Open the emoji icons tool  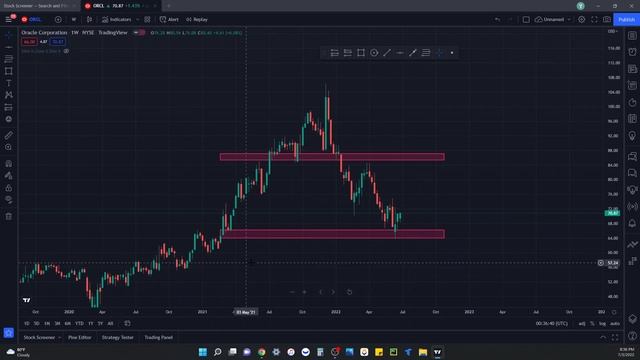9,119
